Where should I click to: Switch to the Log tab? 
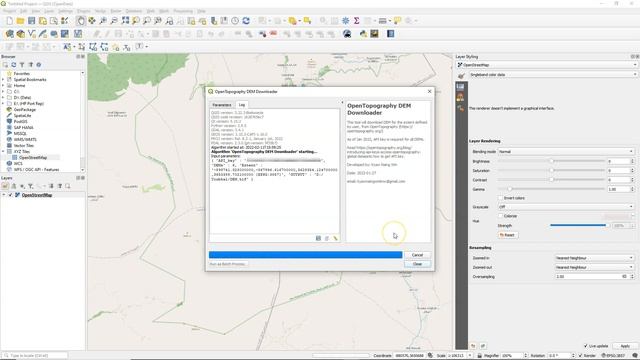242,105
